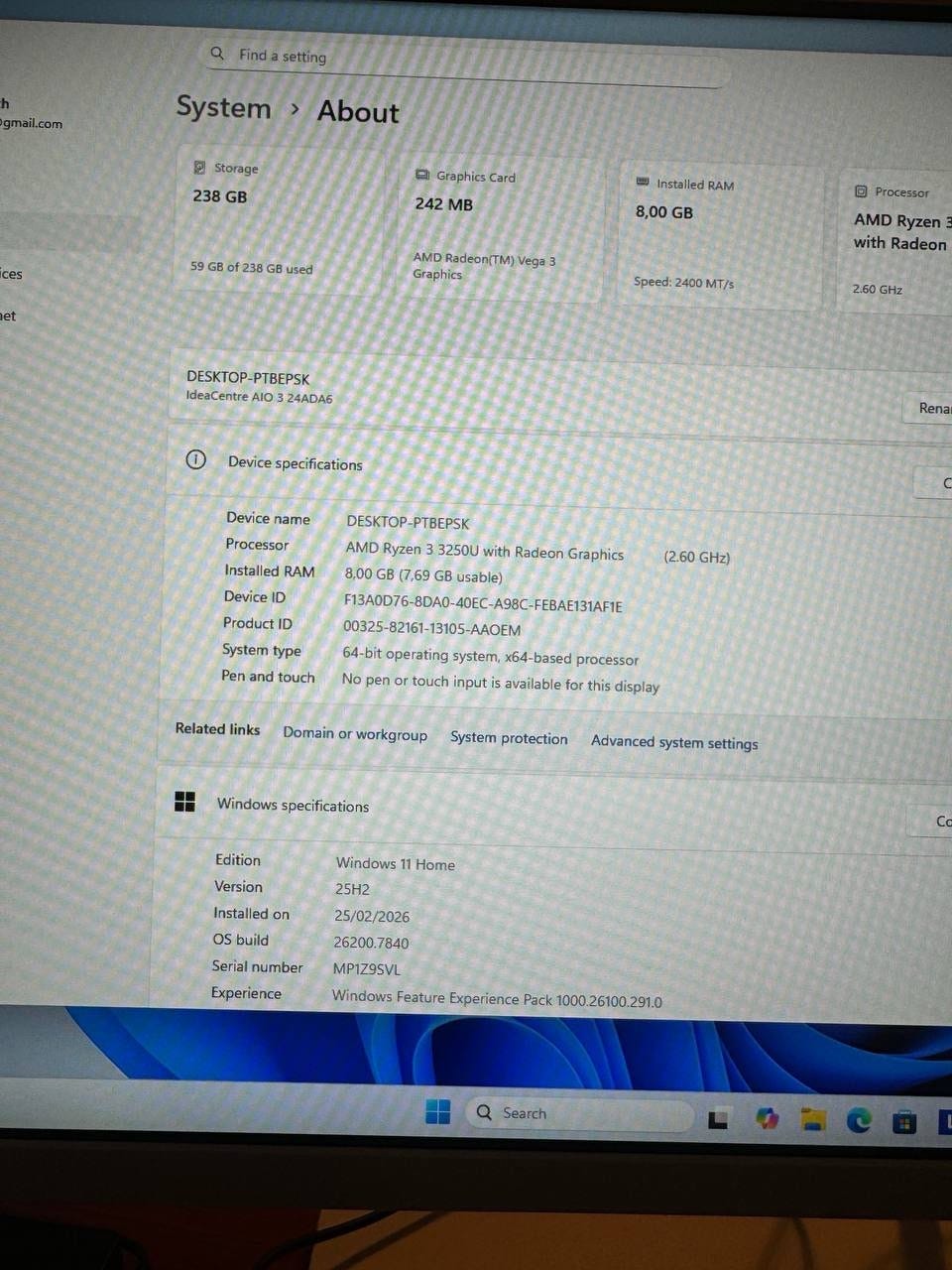This screenshot has width=952, height=1270.
Task: Copy Windows specifications with the Copy button
Action: [x=930, y=821]
